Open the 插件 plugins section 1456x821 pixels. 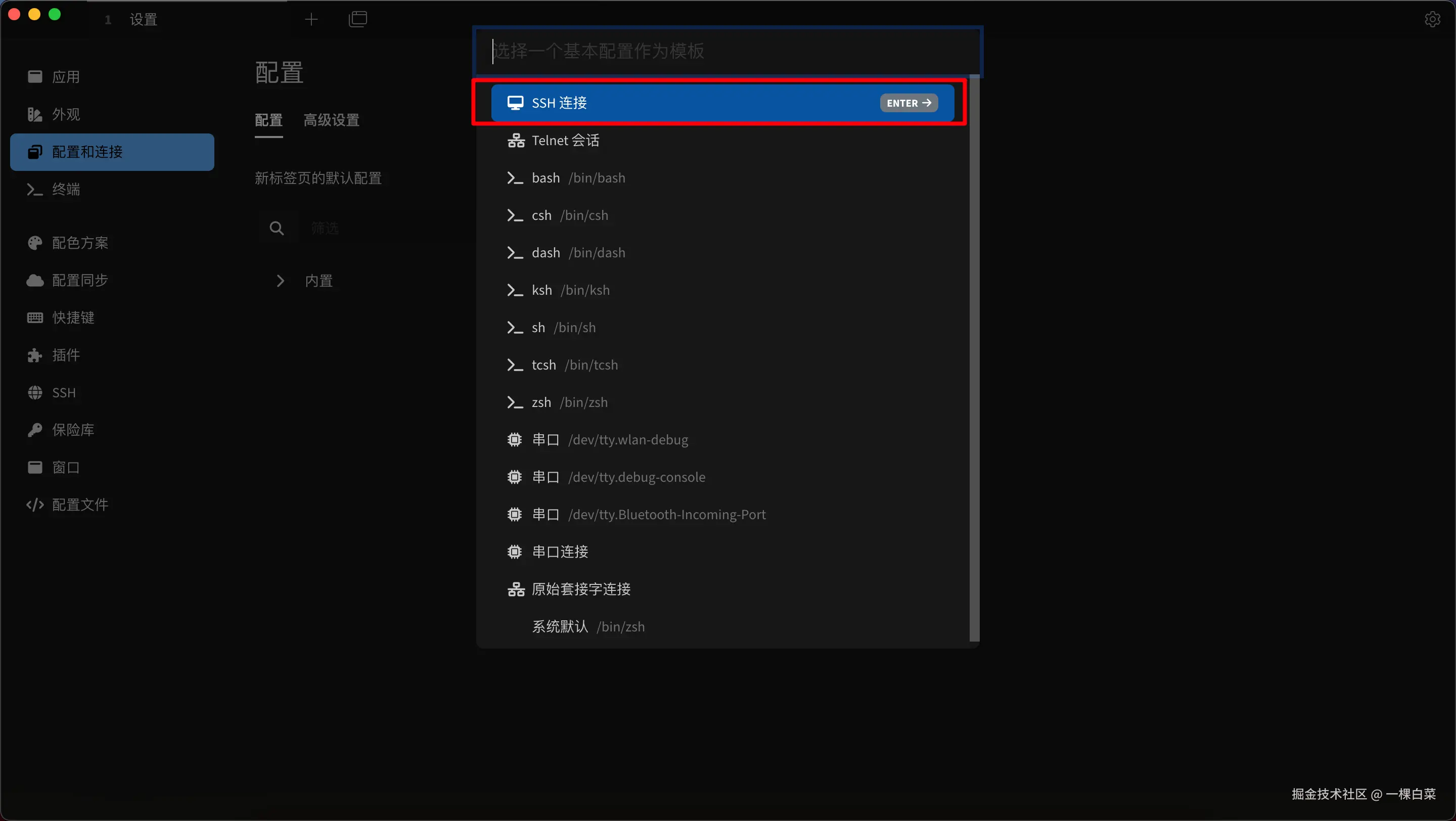tap(66, 355)
